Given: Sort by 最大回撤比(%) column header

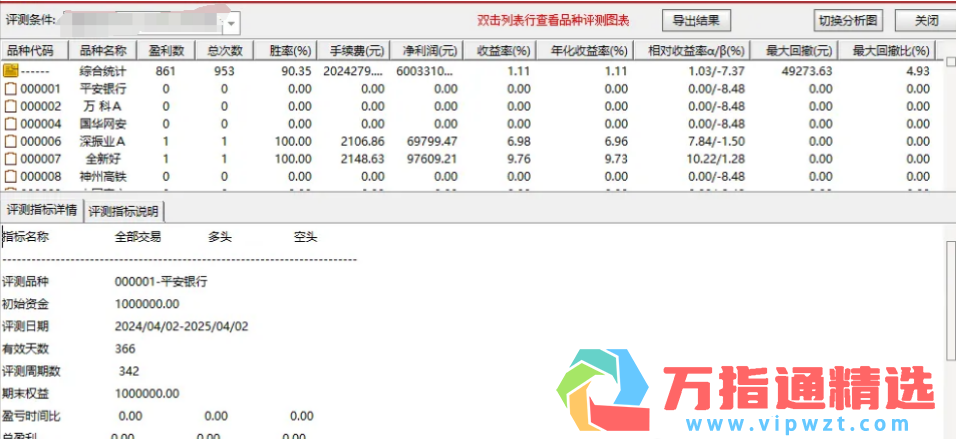Looking at the screenshot, I should [x=887, y=51].
